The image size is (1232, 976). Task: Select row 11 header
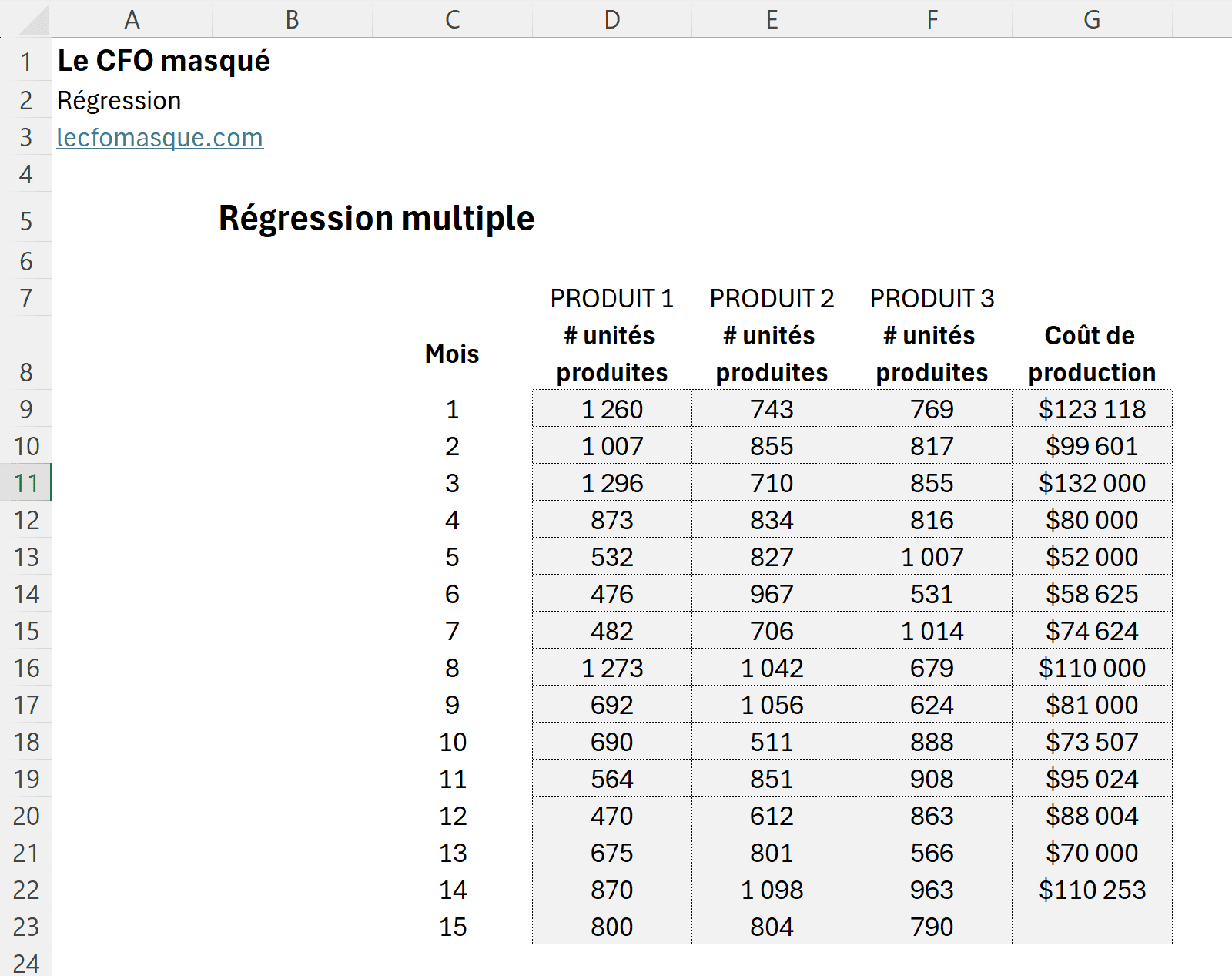pos(26,483)
